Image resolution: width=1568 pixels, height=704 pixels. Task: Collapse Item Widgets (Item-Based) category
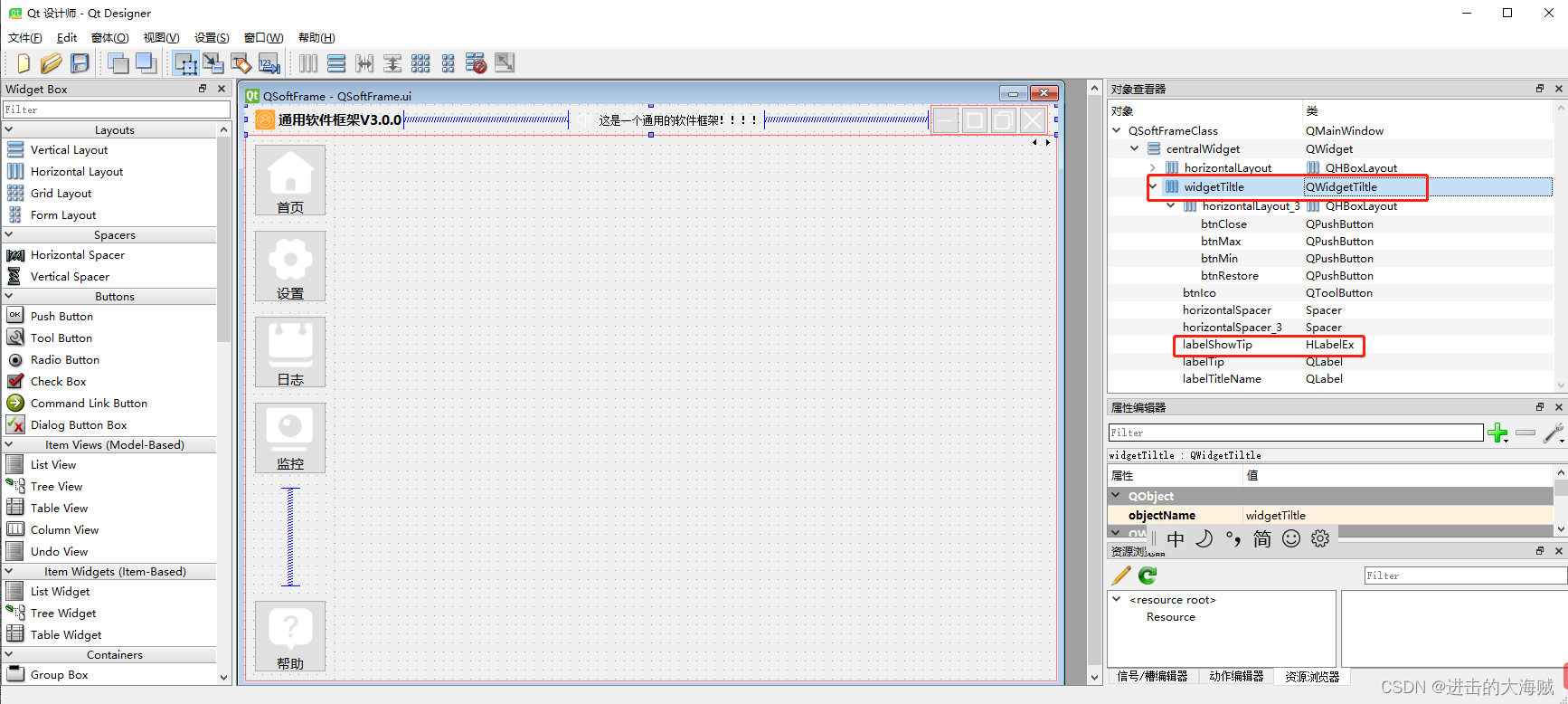[9, 571]
